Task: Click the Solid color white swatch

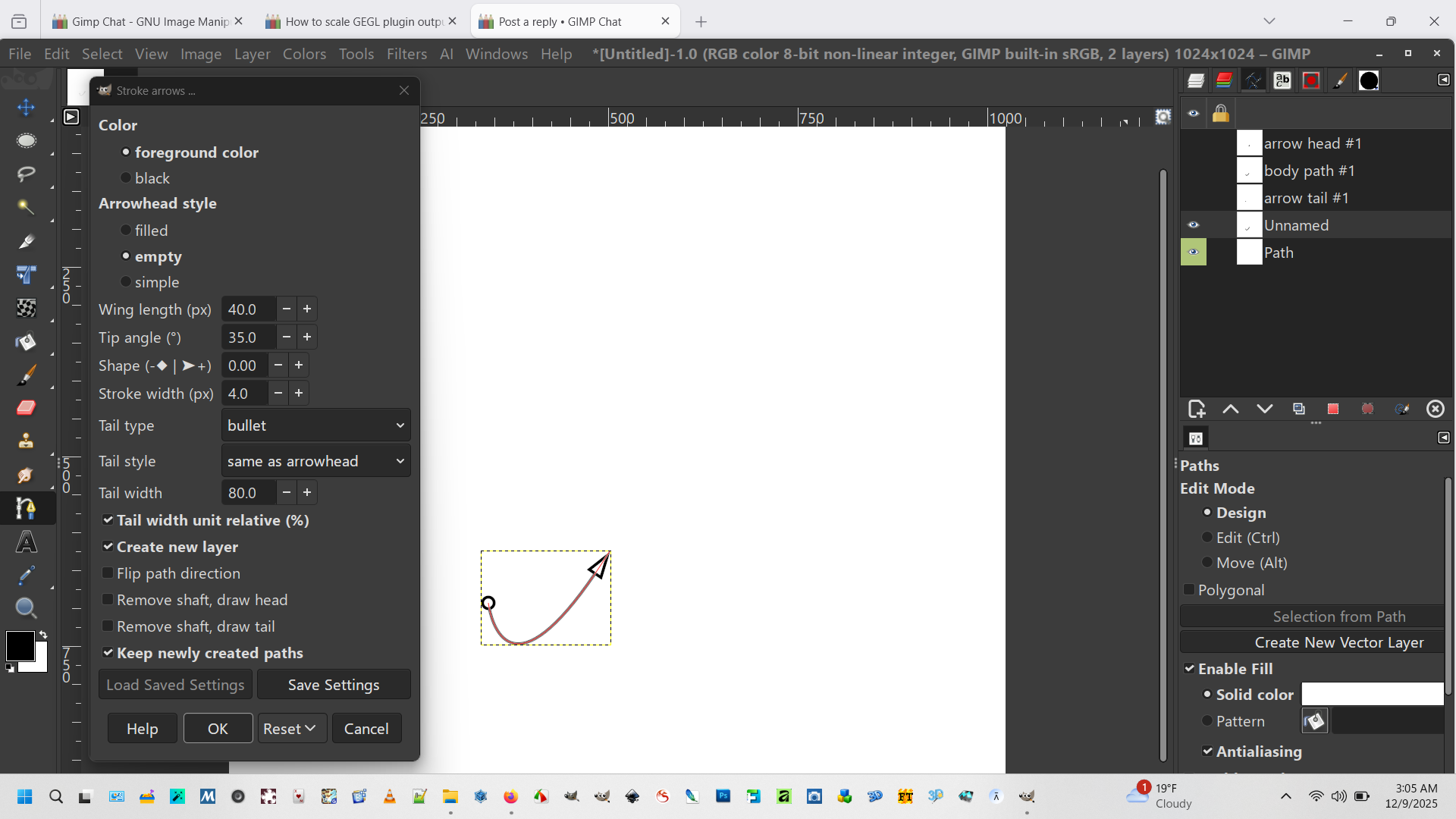Action: point(1372,695)
